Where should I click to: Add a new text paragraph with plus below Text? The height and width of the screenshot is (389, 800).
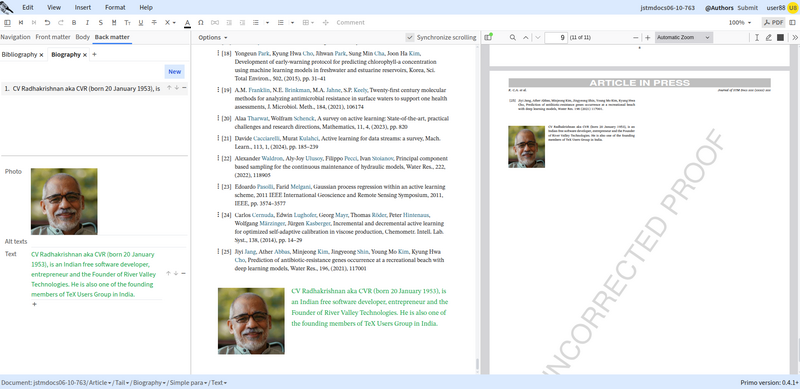click(x=35, y=304)
